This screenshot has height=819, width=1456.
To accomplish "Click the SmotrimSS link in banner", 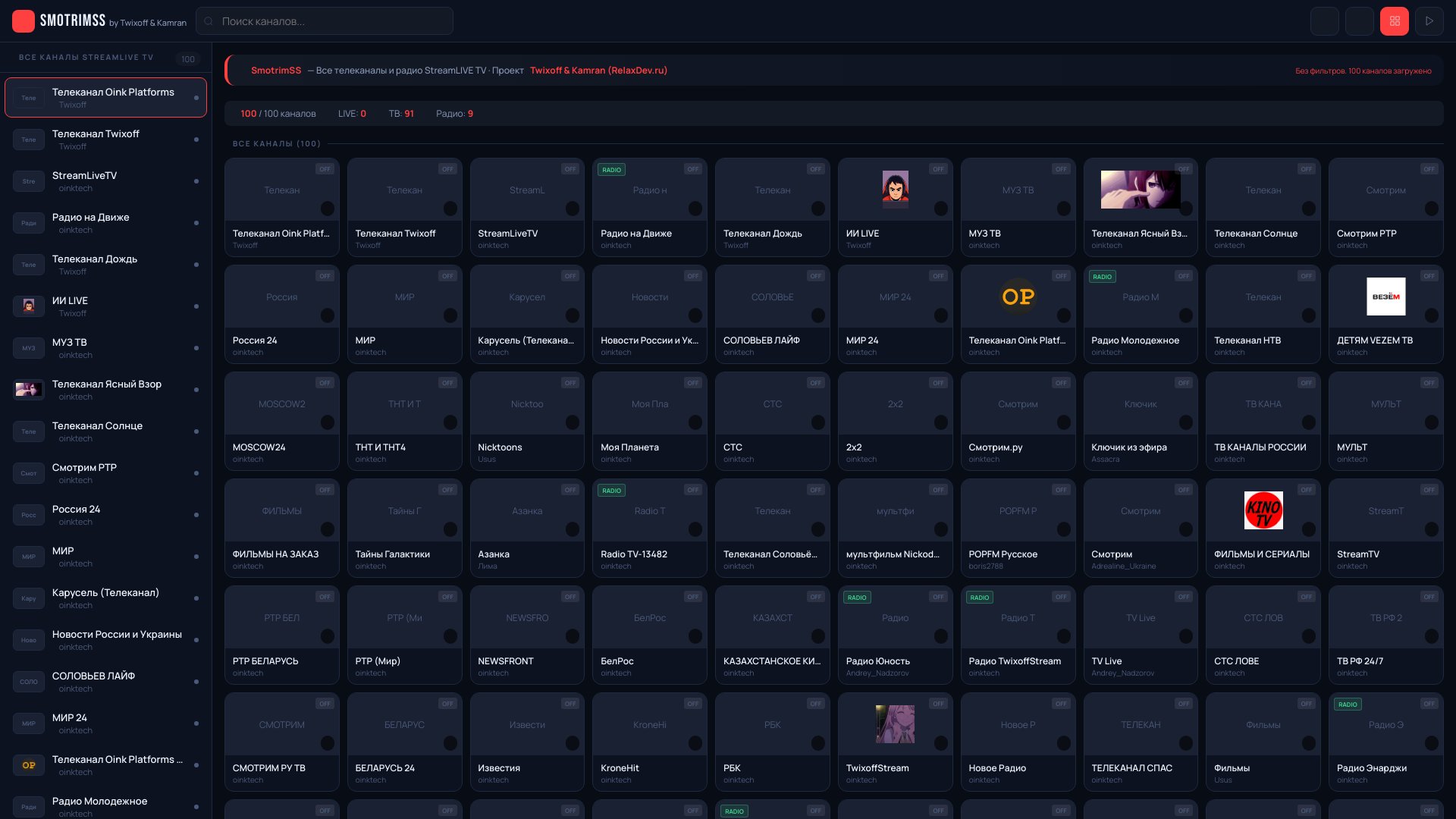I will pos(276,71).
